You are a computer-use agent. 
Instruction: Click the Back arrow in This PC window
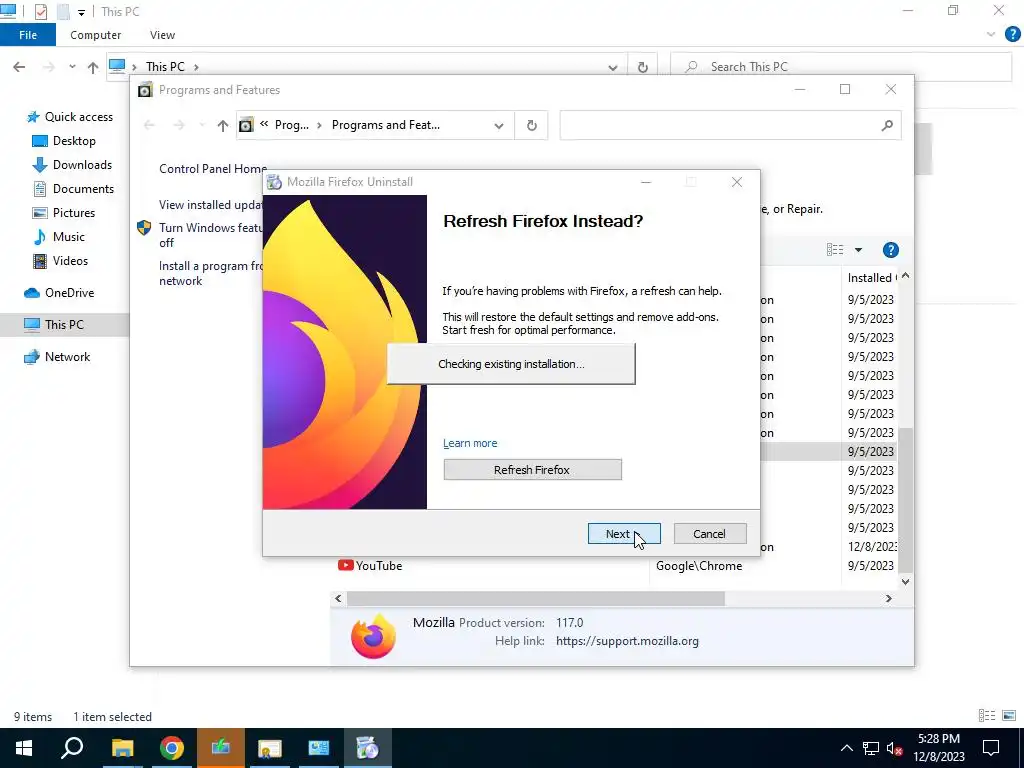click(19, 67)
